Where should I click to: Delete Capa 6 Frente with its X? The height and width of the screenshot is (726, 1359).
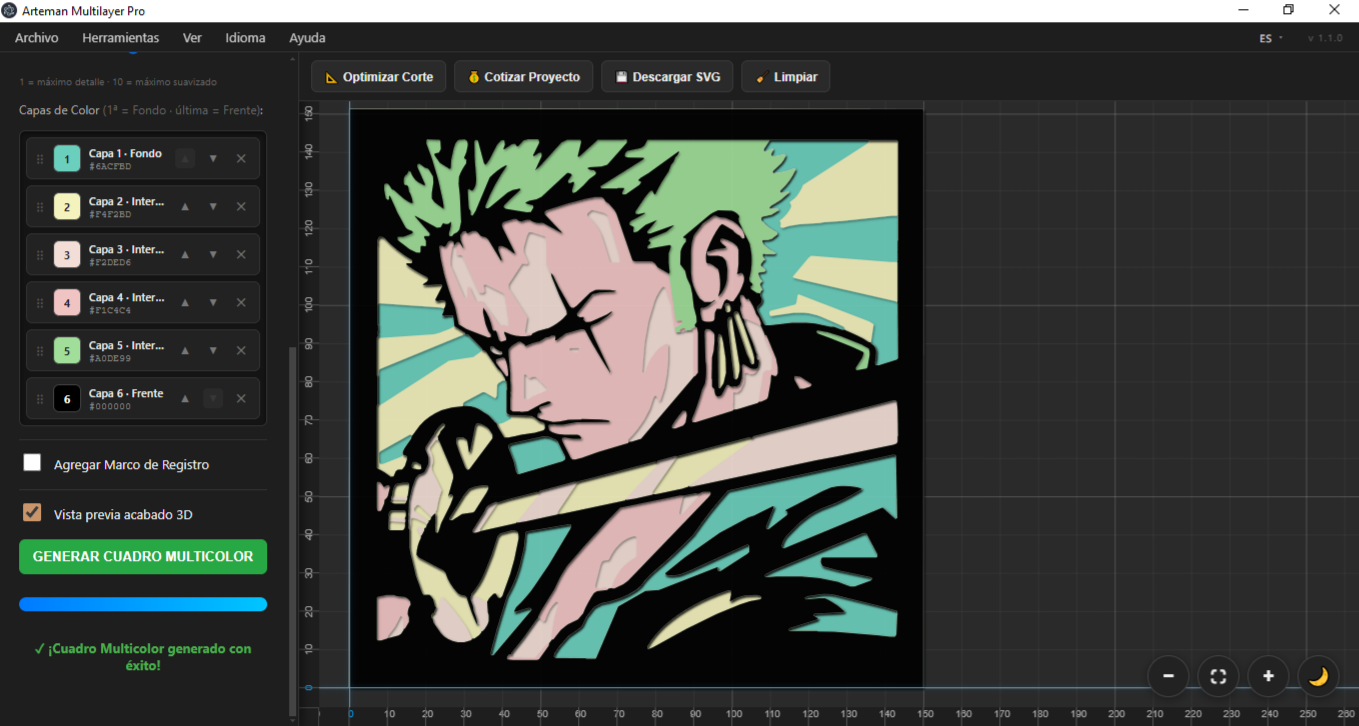tap(241, 398)
